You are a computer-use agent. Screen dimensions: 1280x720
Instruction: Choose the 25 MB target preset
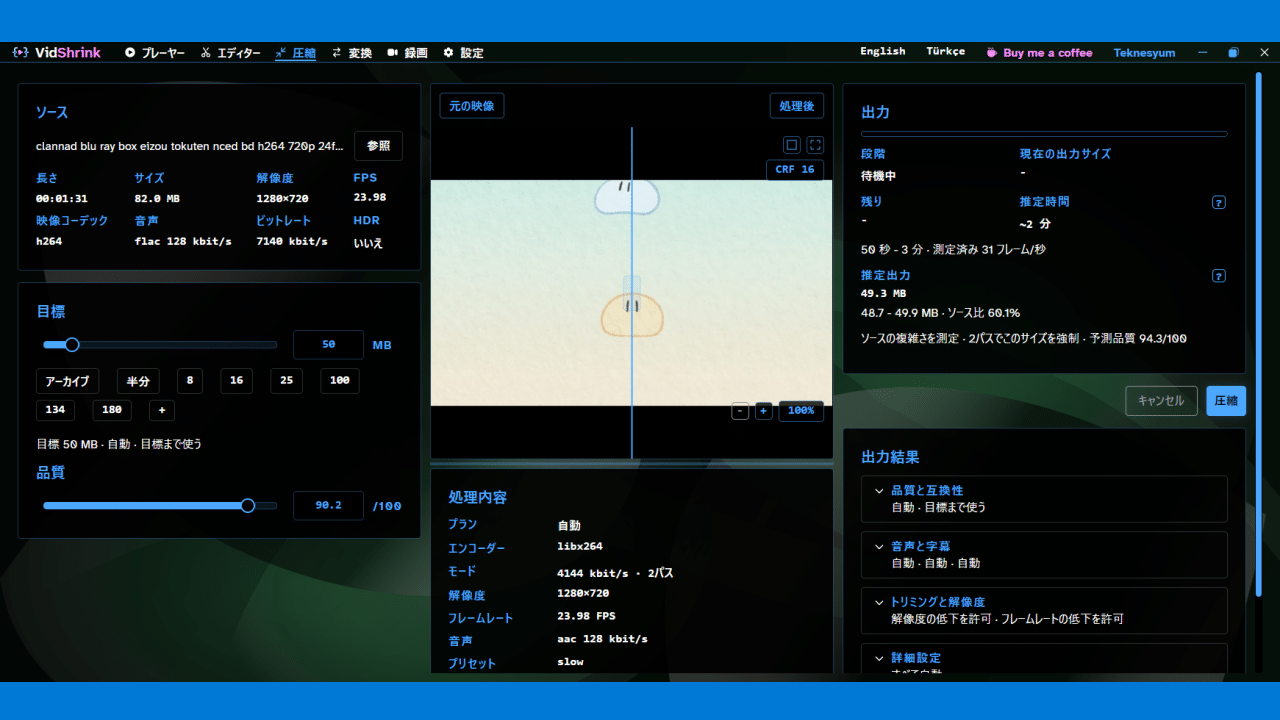point(286,381)
